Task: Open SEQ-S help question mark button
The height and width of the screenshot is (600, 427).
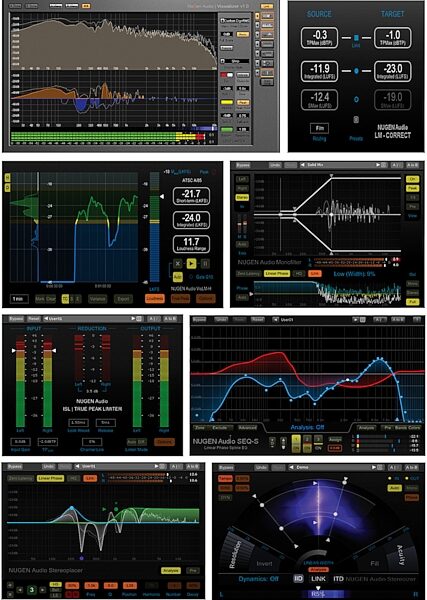Action: (419, 319)
